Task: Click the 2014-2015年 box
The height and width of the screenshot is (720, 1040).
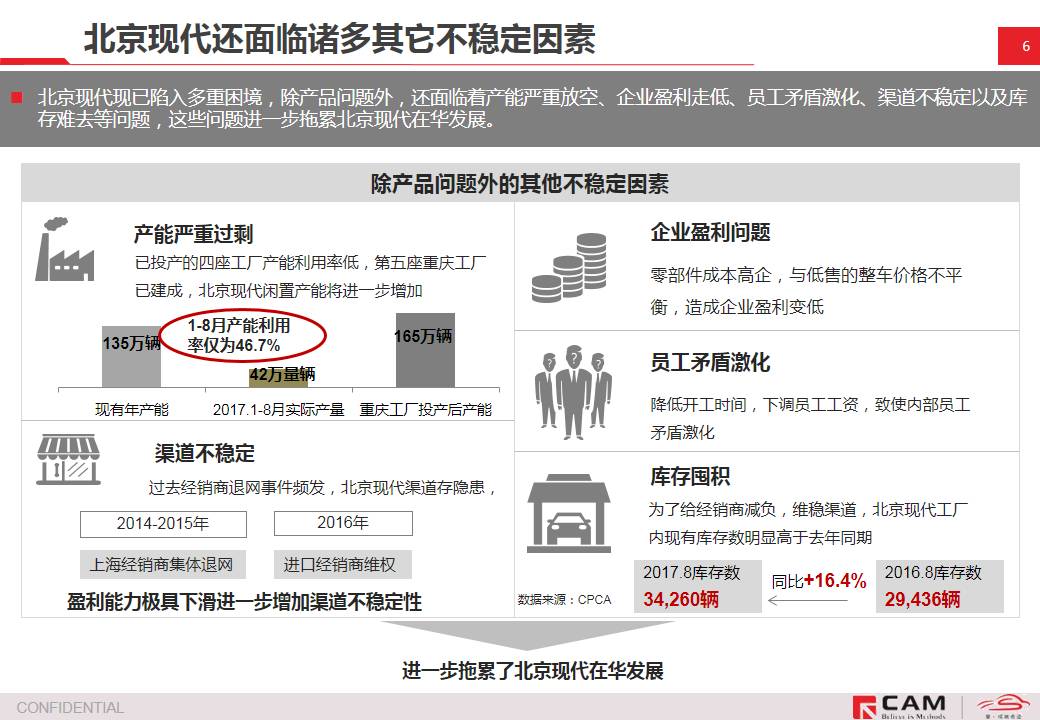Action: click(163, 524)
